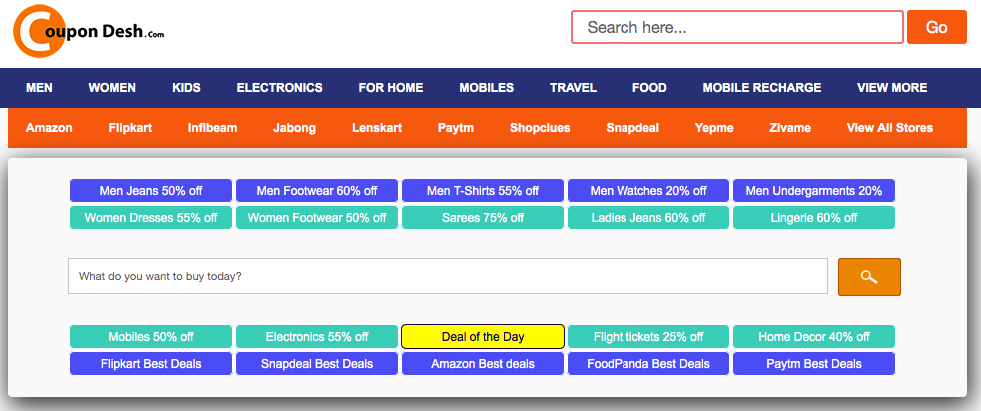981x411 pixels.
Task: Click the Go search button
Action: coord(937,27)
